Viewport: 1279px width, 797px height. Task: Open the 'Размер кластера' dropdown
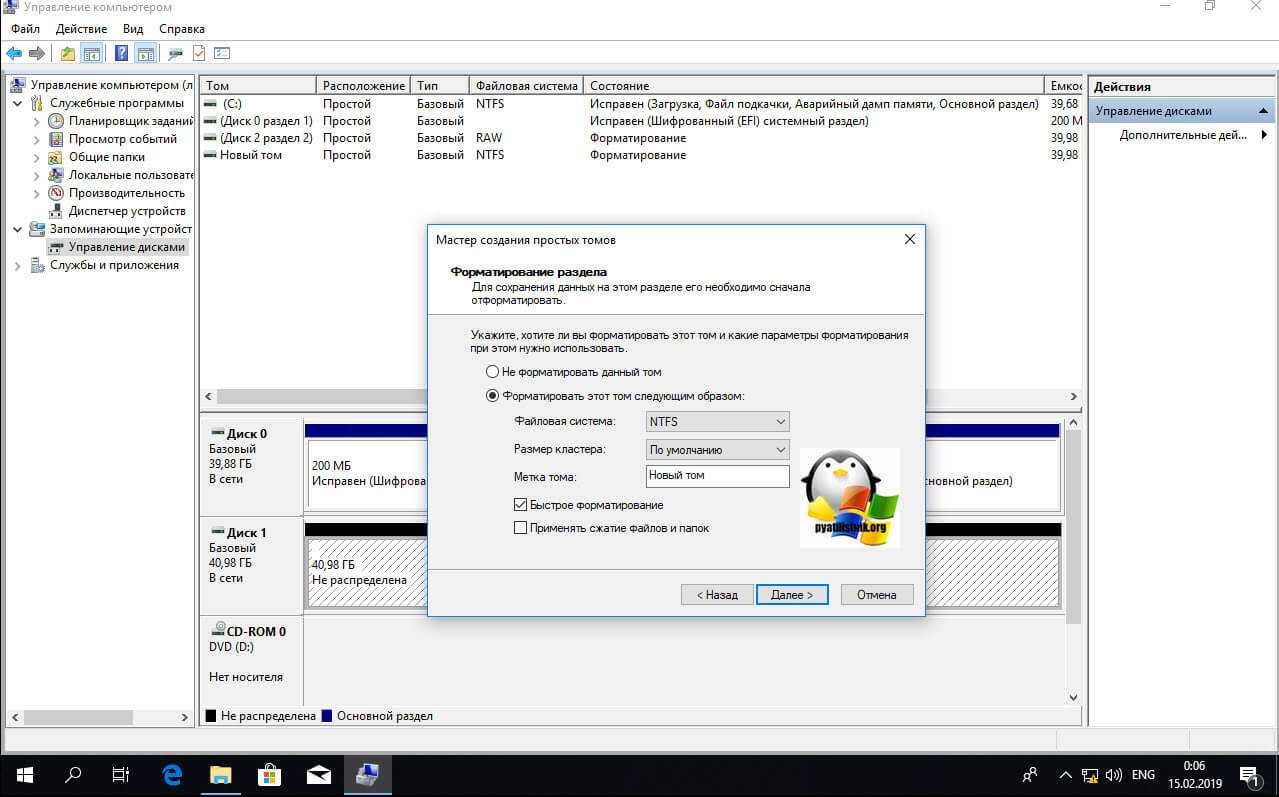click(x=717, y=450)
